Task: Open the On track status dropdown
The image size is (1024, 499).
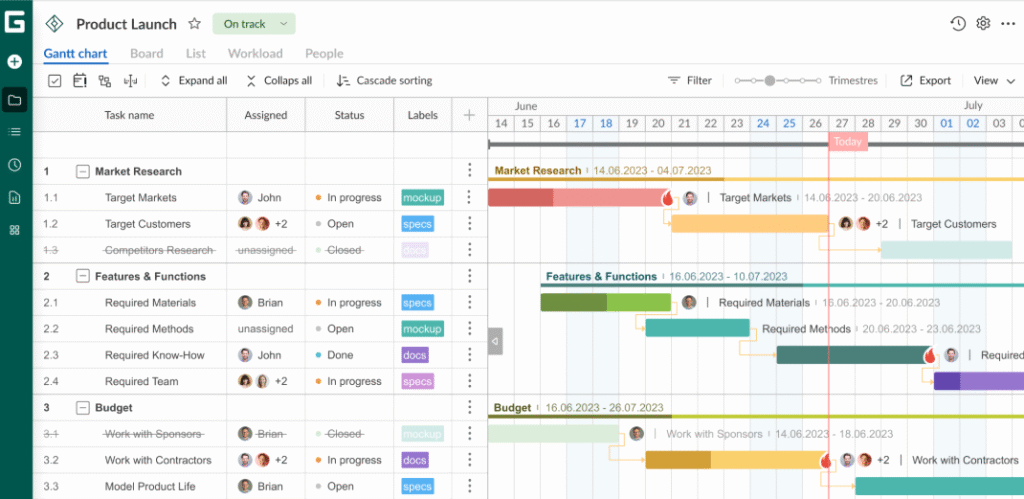Action: click(254, 24)
